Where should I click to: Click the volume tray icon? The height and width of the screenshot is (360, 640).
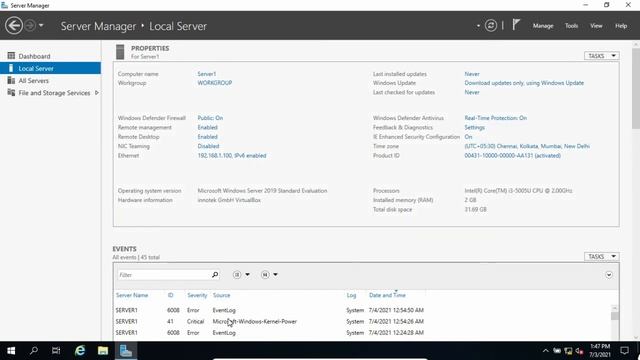(x=579, y=351)
